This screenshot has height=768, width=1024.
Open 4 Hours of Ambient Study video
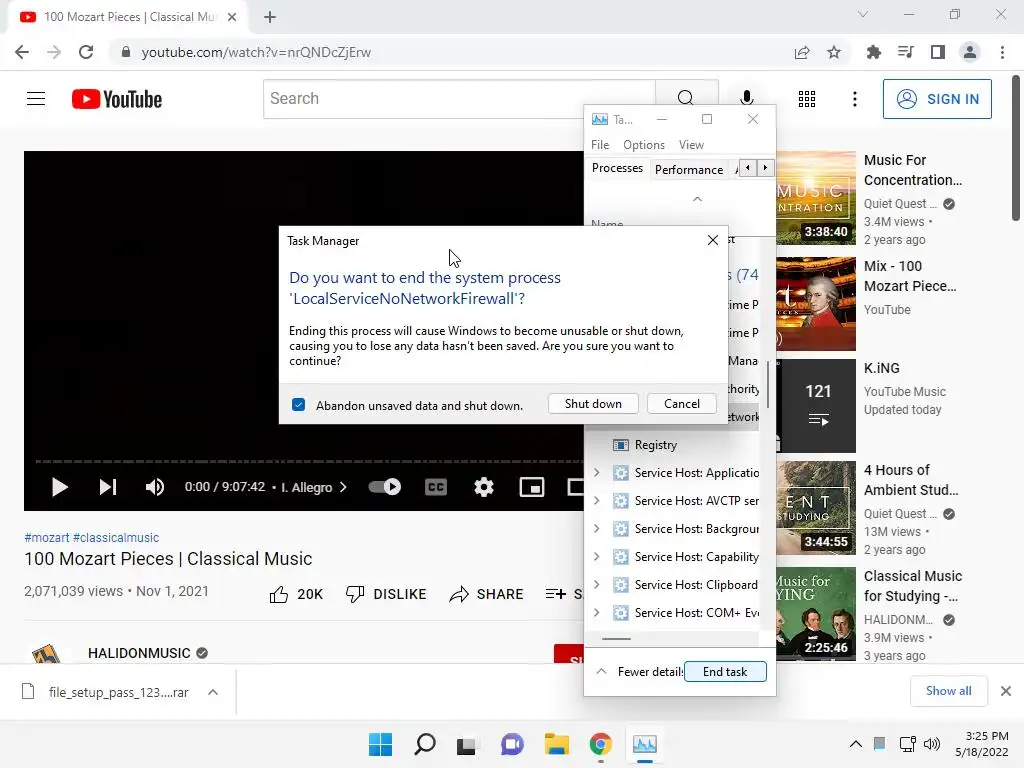(816, 508)
